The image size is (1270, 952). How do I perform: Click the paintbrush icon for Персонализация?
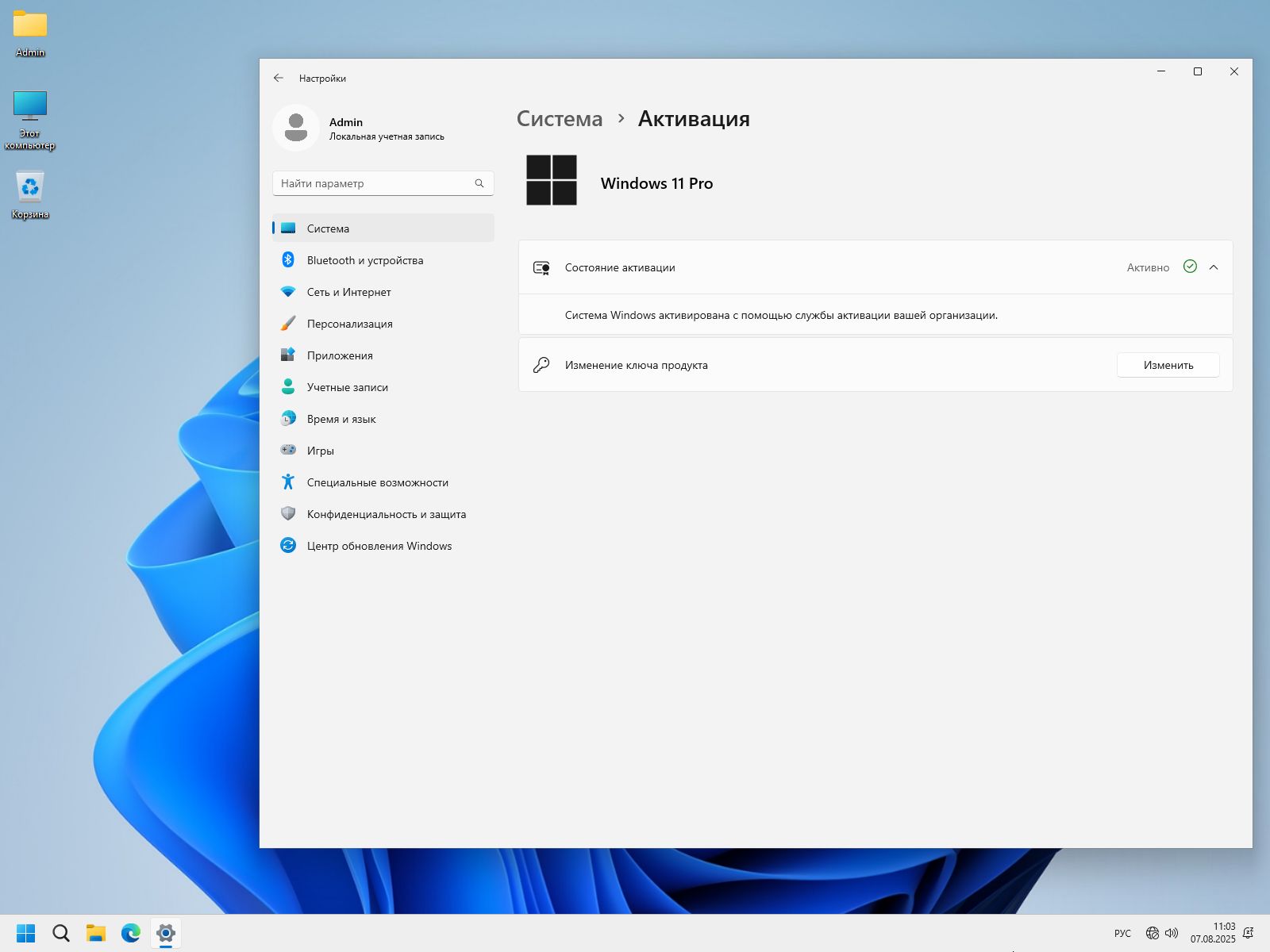(x=288, y=324)
